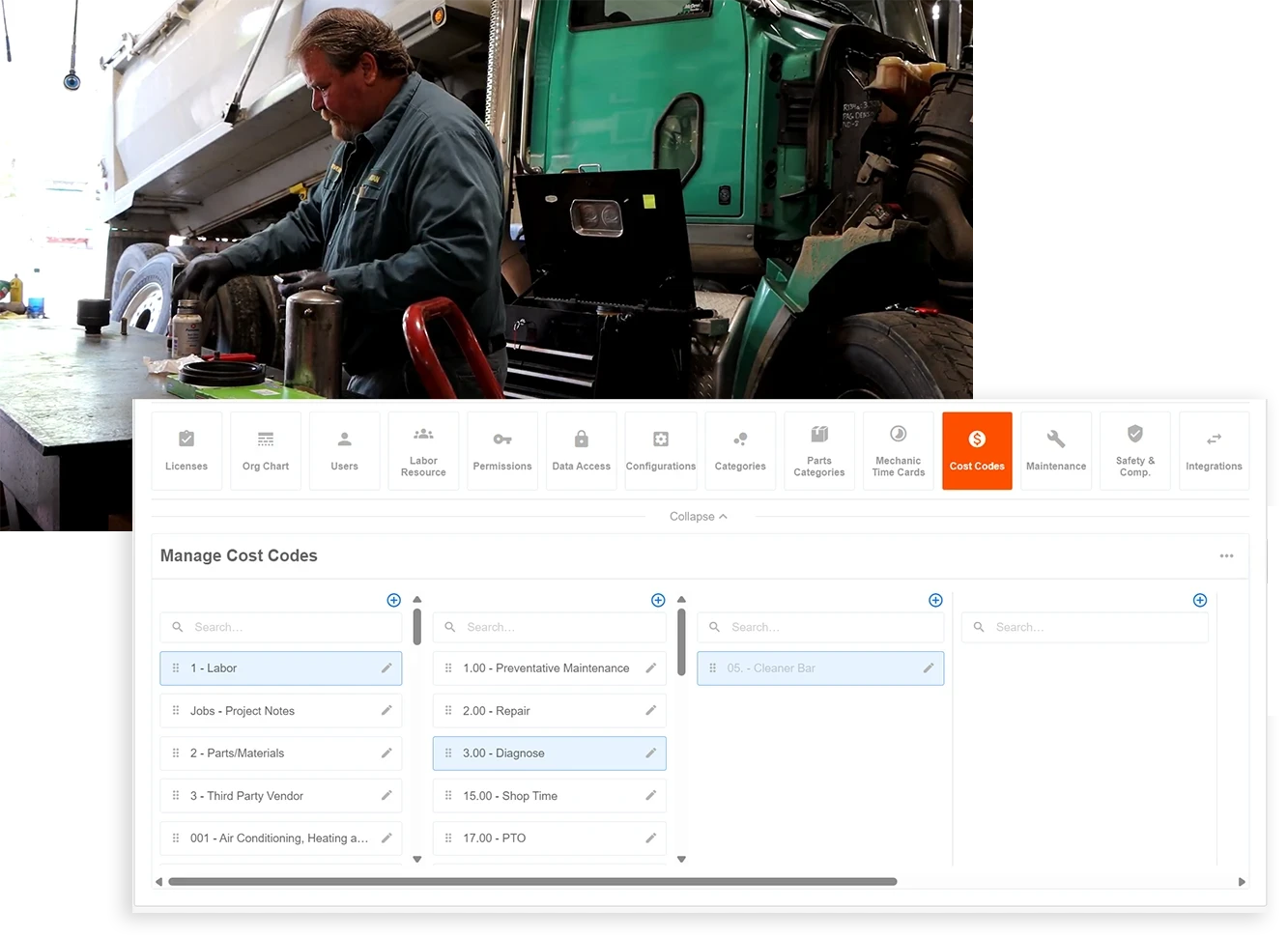Collapse the navigation icon bar

point(698,516)
